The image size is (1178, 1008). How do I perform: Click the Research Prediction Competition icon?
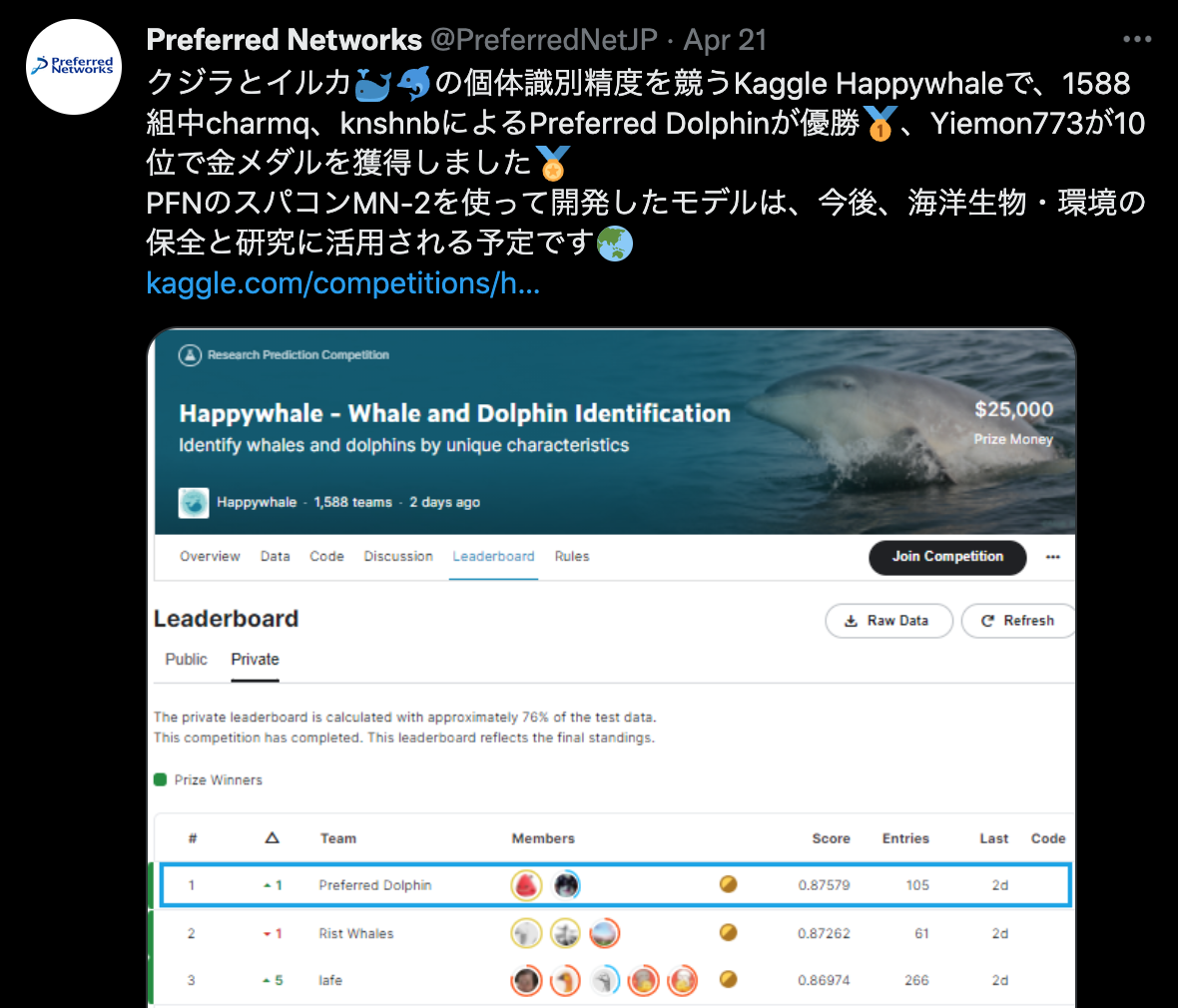(x=190, y=354)
